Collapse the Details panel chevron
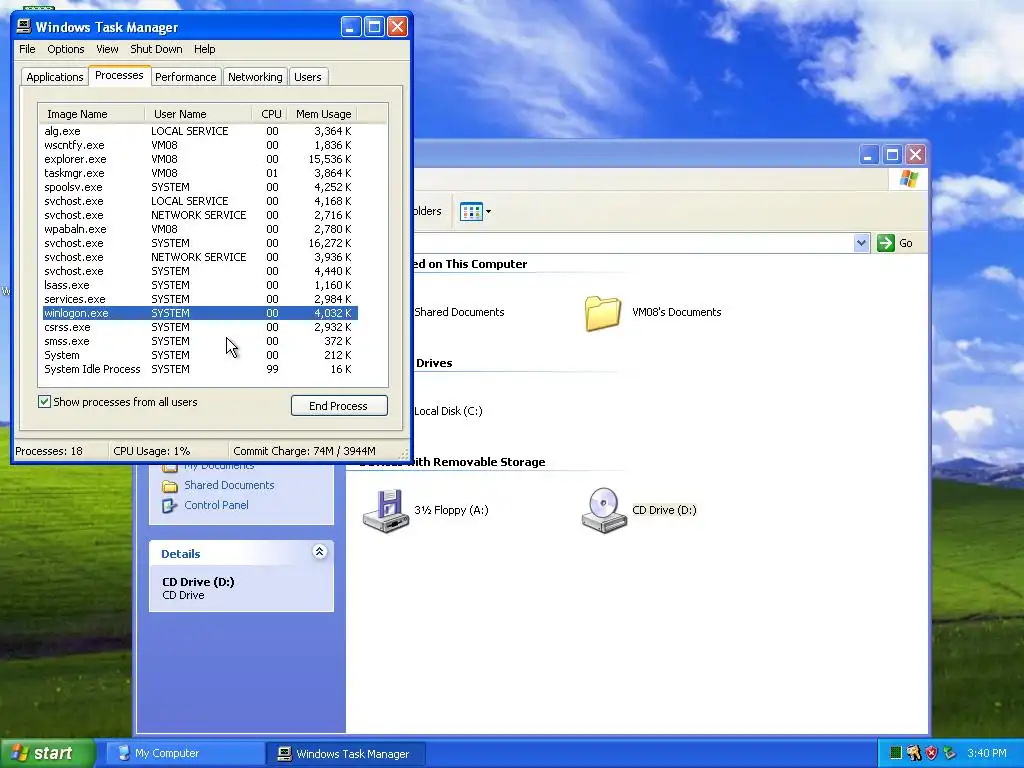The image size is (1024, 768). click(319, 552)
